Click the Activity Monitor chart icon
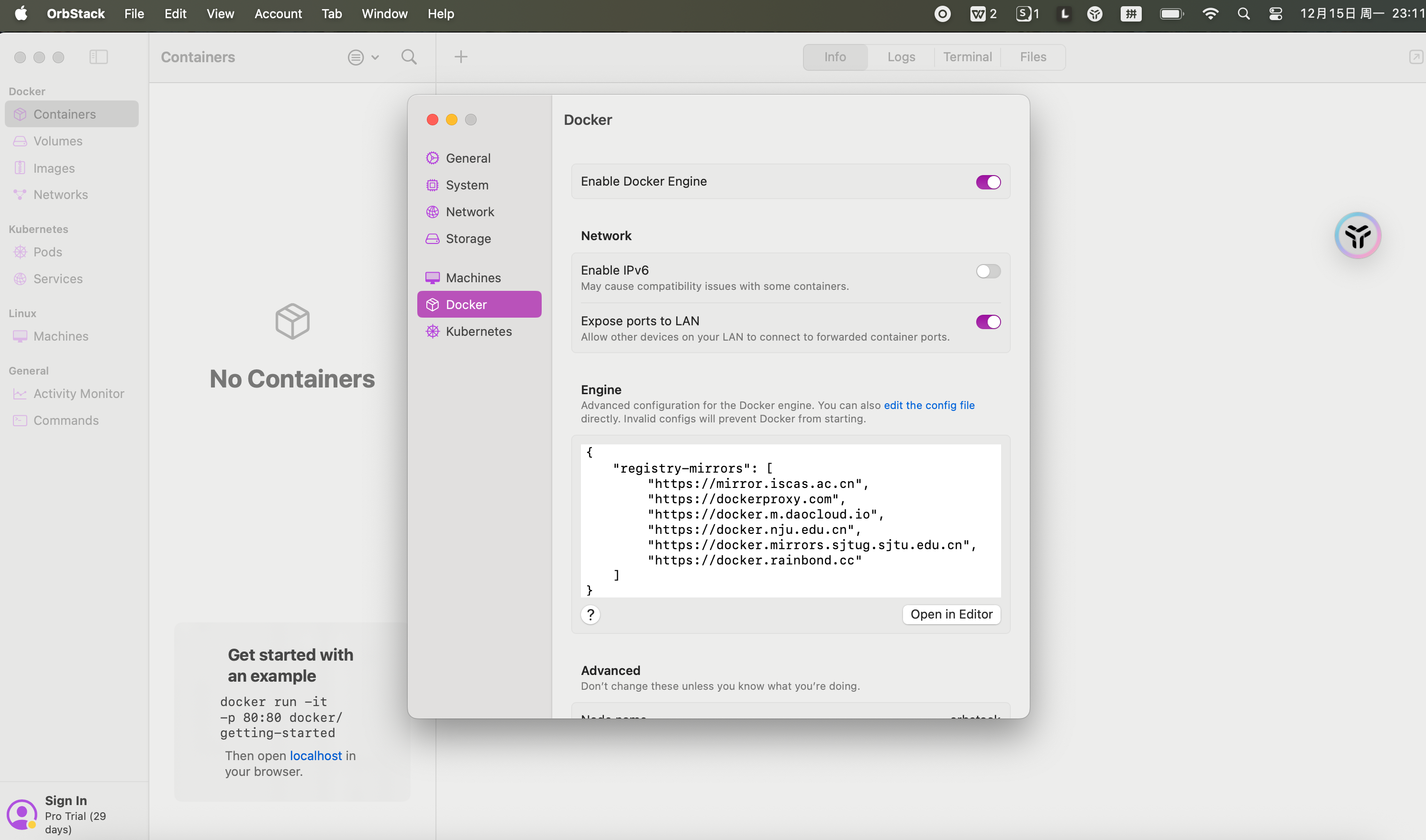 [20, 394]
